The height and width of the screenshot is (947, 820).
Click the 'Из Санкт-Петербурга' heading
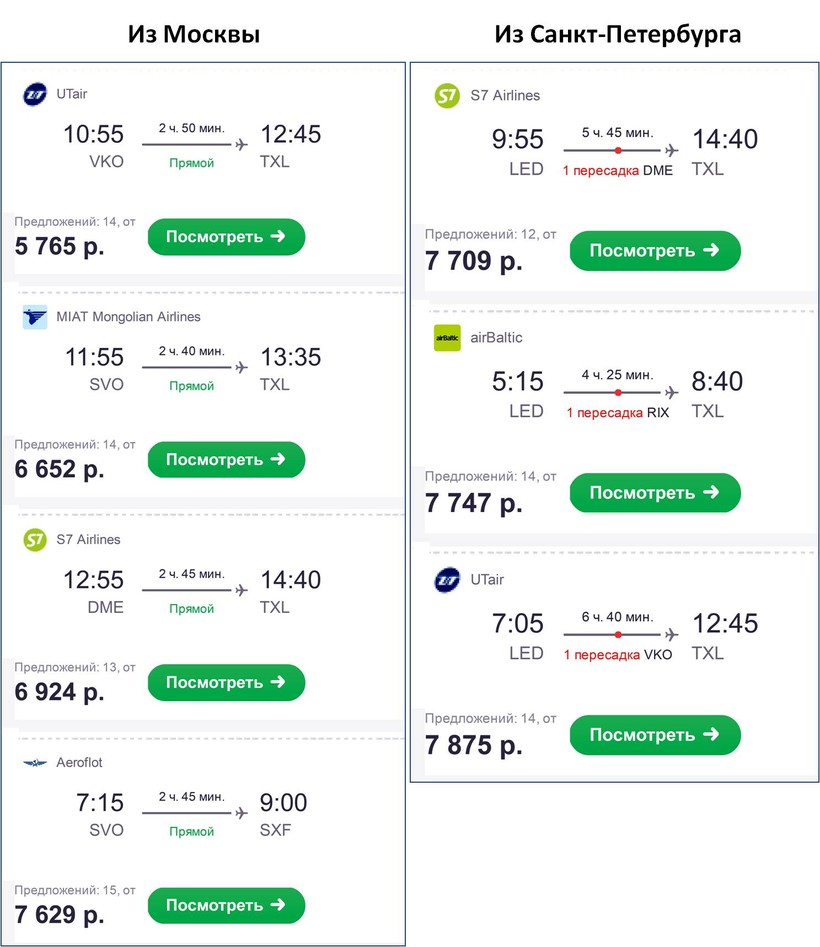coord(617,34)
